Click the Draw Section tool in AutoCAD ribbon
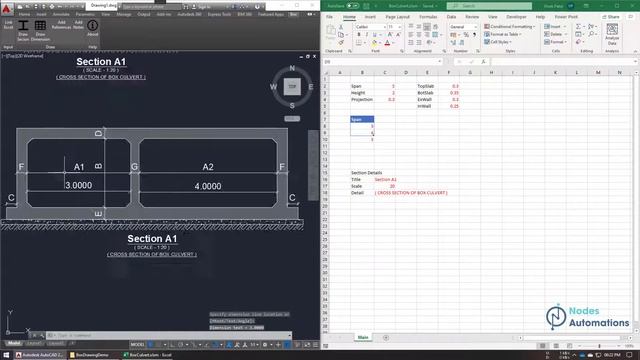 click(x=23, y=30)
